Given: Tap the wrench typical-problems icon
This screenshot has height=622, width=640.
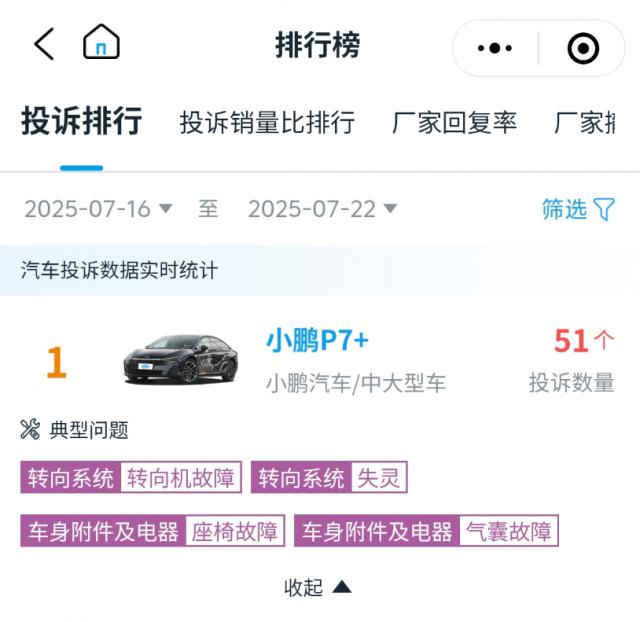Looking at the screenshot, I should 30,430.
